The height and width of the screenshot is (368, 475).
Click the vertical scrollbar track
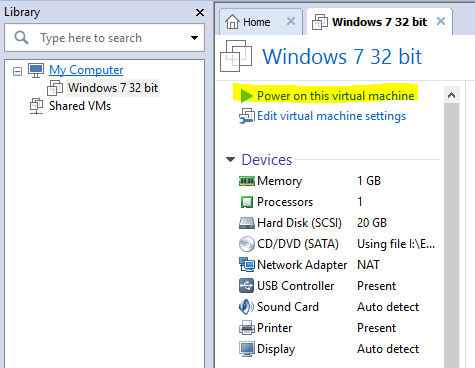coord(451,235)
